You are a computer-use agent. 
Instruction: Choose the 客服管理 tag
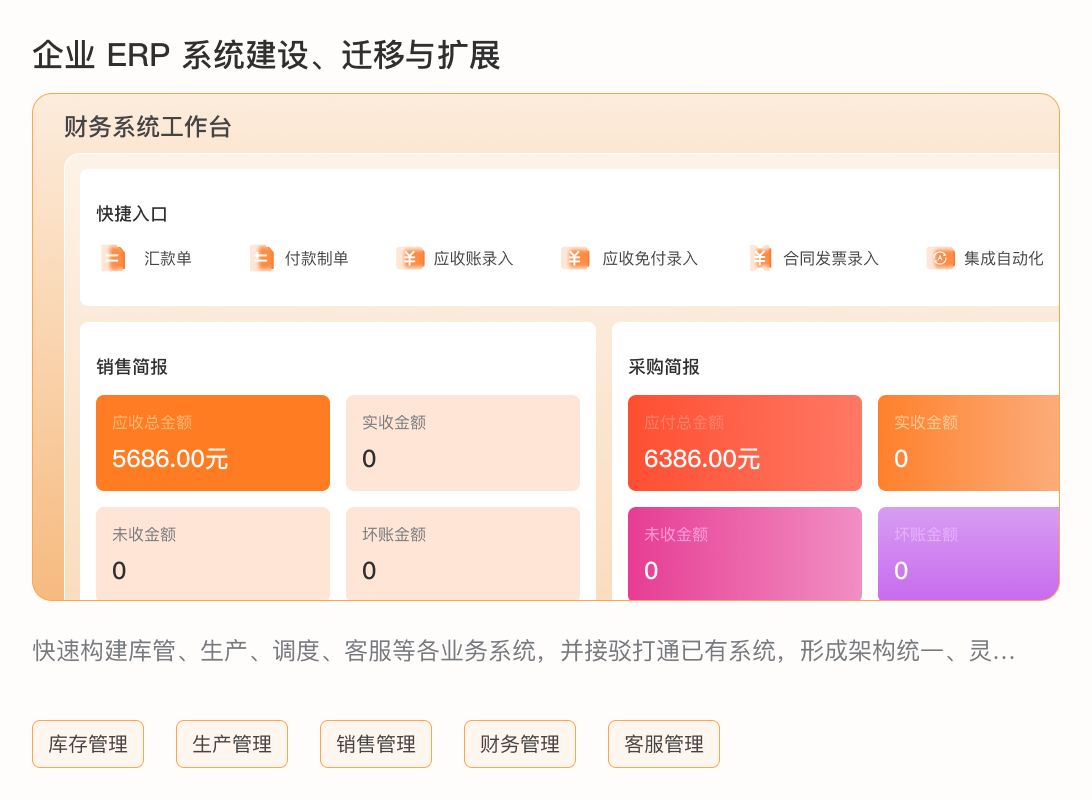(x=664, y=744)
